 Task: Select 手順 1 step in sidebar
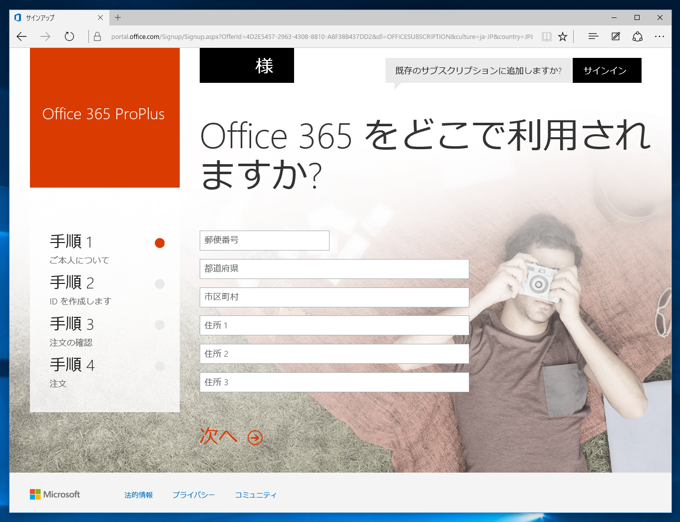pos(71,241)
